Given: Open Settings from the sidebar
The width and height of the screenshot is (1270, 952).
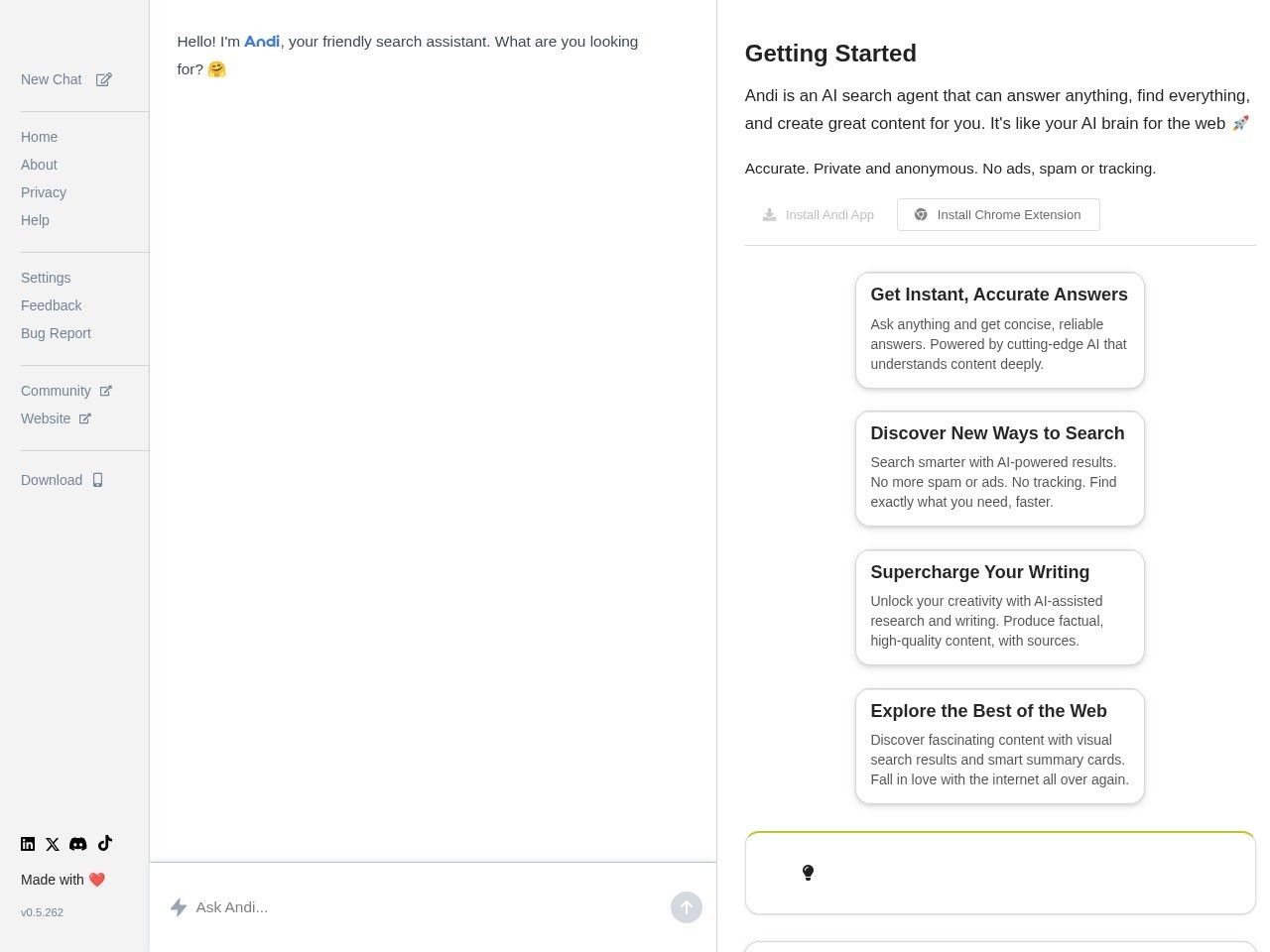Looking at the screenshot, I should pyautogui.click(x=46, y=278).
